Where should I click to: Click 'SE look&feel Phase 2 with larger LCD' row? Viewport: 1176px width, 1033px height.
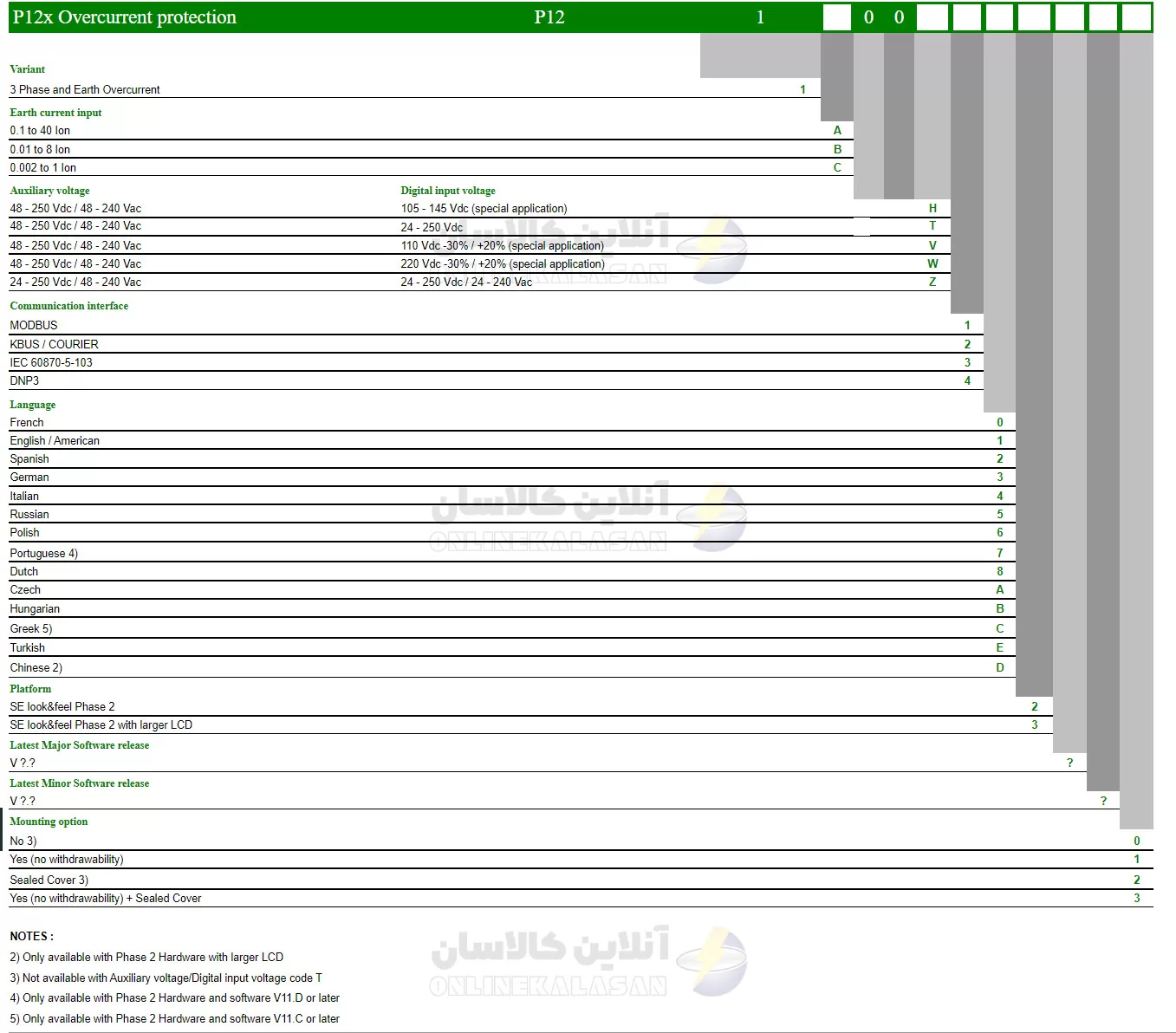[530, 724]
